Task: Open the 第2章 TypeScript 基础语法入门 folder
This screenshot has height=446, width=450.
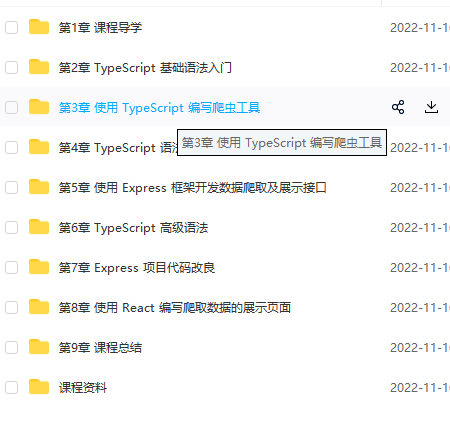Action: coord(145,68)
